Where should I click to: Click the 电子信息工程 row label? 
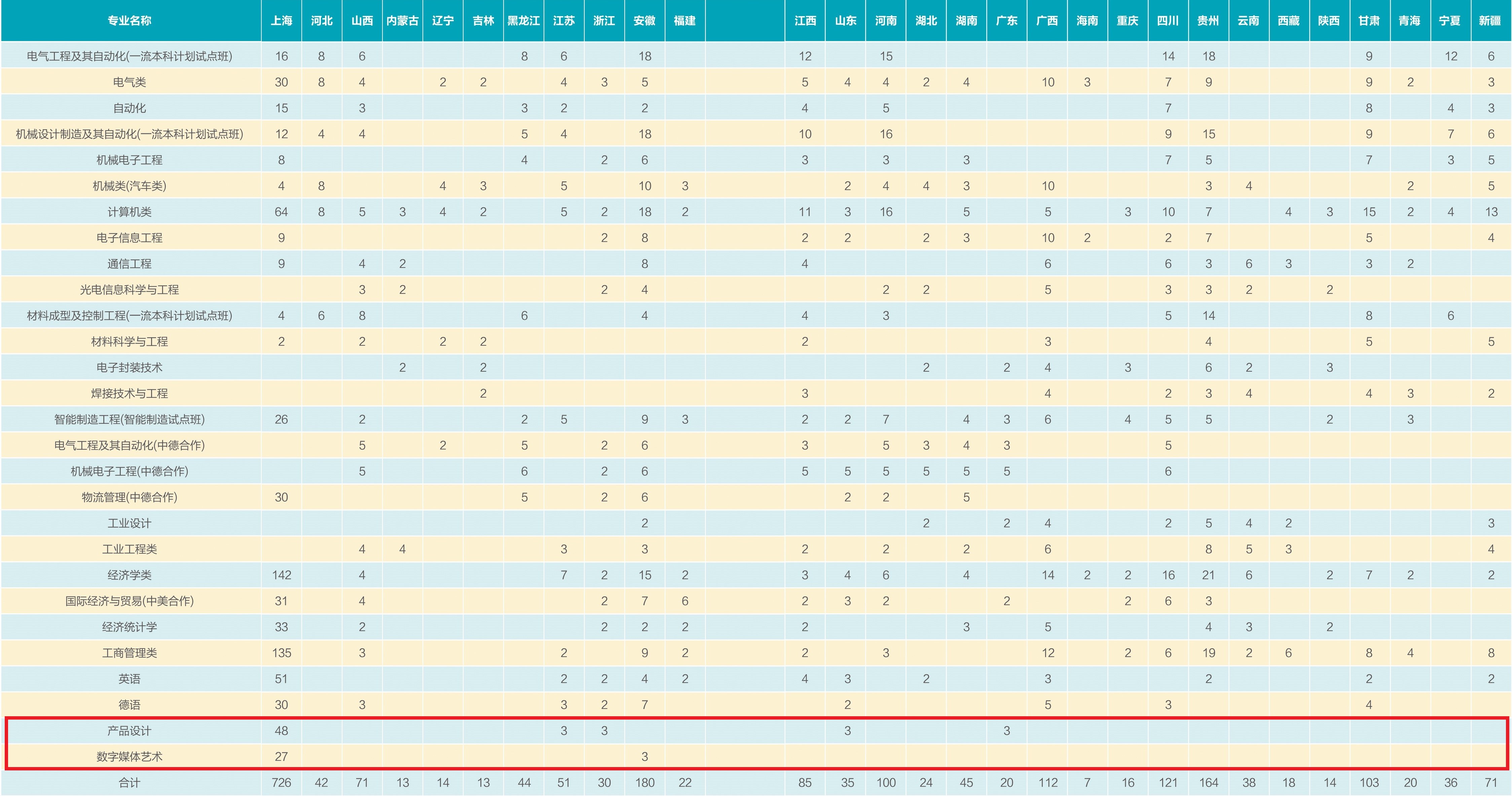coord(129,238)
